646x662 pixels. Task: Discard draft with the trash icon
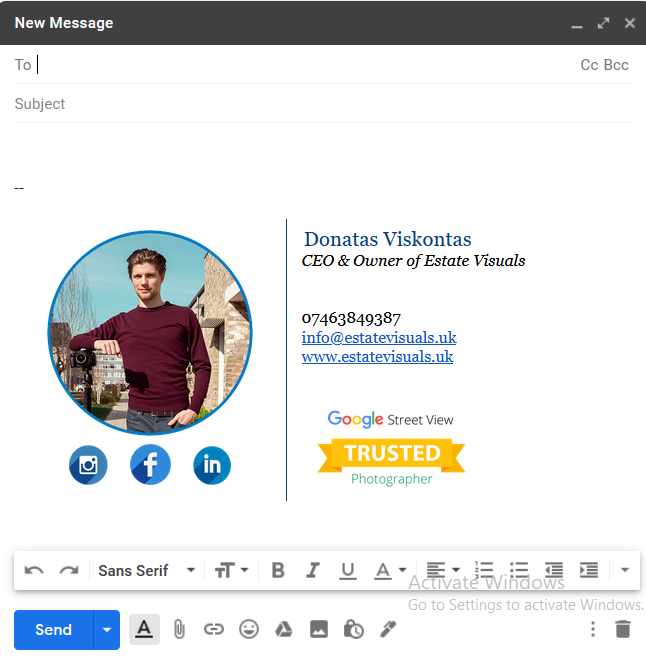(x=623, y=629)
